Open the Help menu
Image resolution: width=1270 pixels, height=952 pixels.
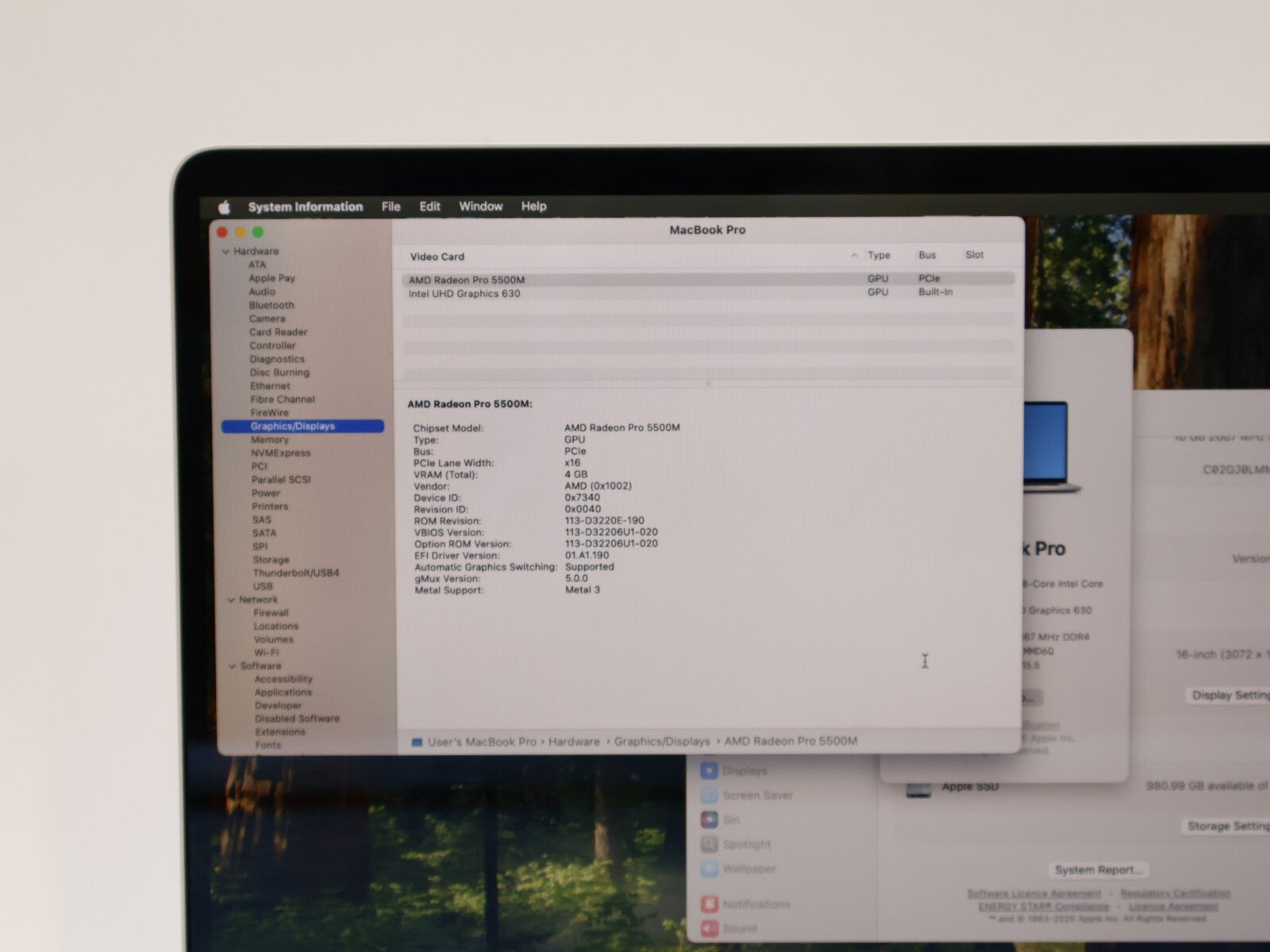[533, 206]
